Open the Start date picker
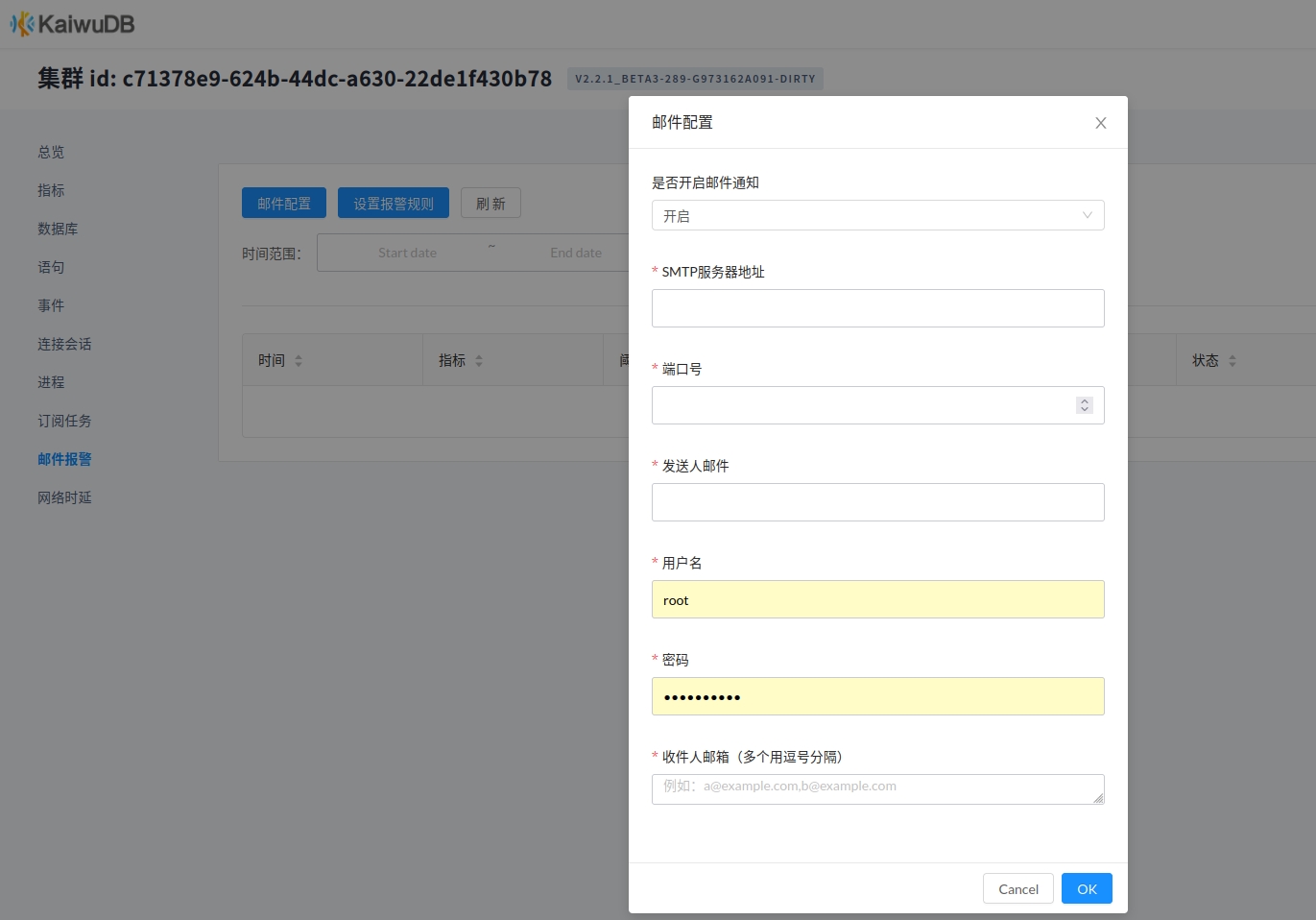Screen dimensions: 1316x920 (x=407, y=252)
